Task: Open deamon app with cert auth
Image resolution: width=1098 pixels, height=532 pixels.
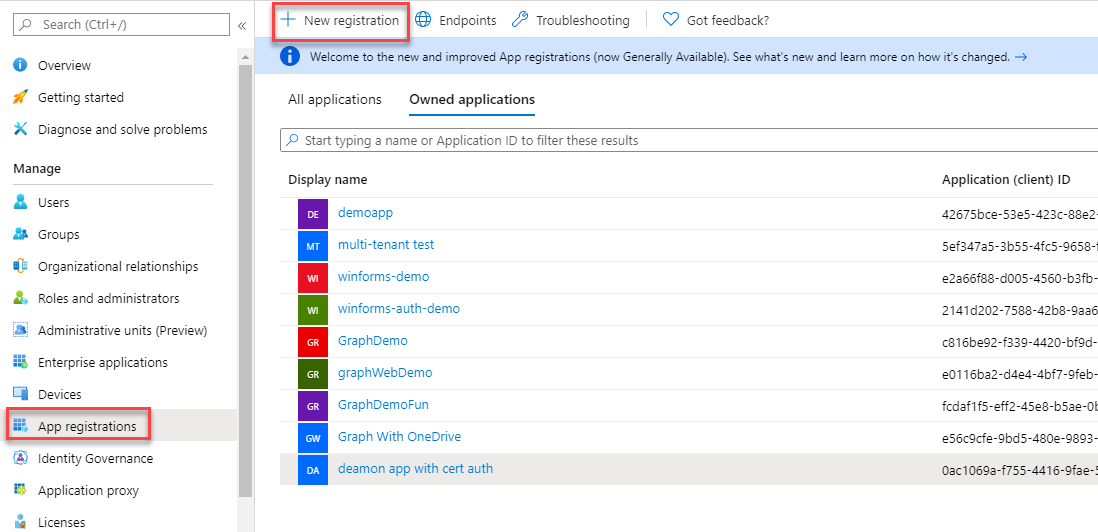Action: (x=415, y=468)
